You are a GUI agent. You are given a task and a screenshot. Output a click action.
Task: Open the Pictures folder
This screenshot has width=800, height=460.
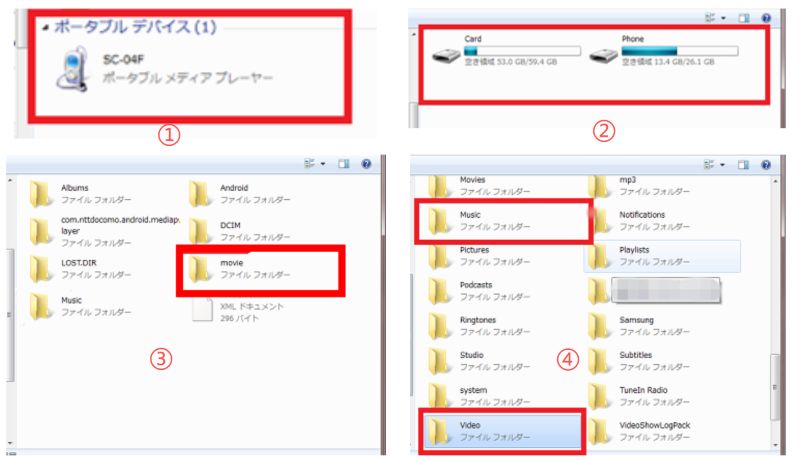(480, 256)
